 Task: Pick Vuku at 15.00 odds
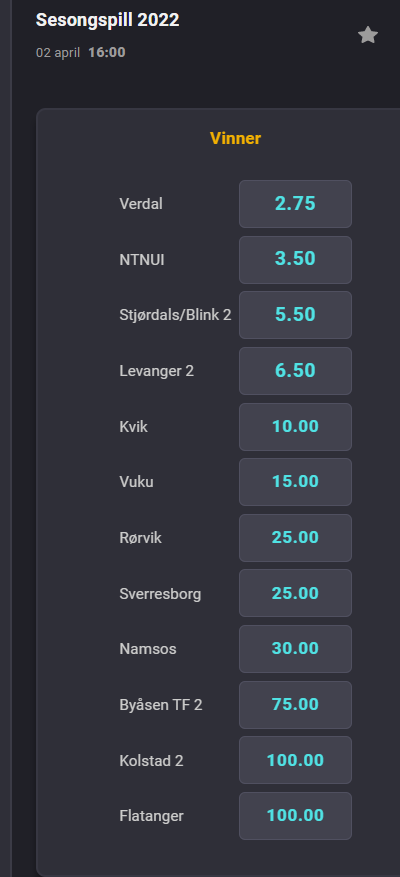point(295,482)
